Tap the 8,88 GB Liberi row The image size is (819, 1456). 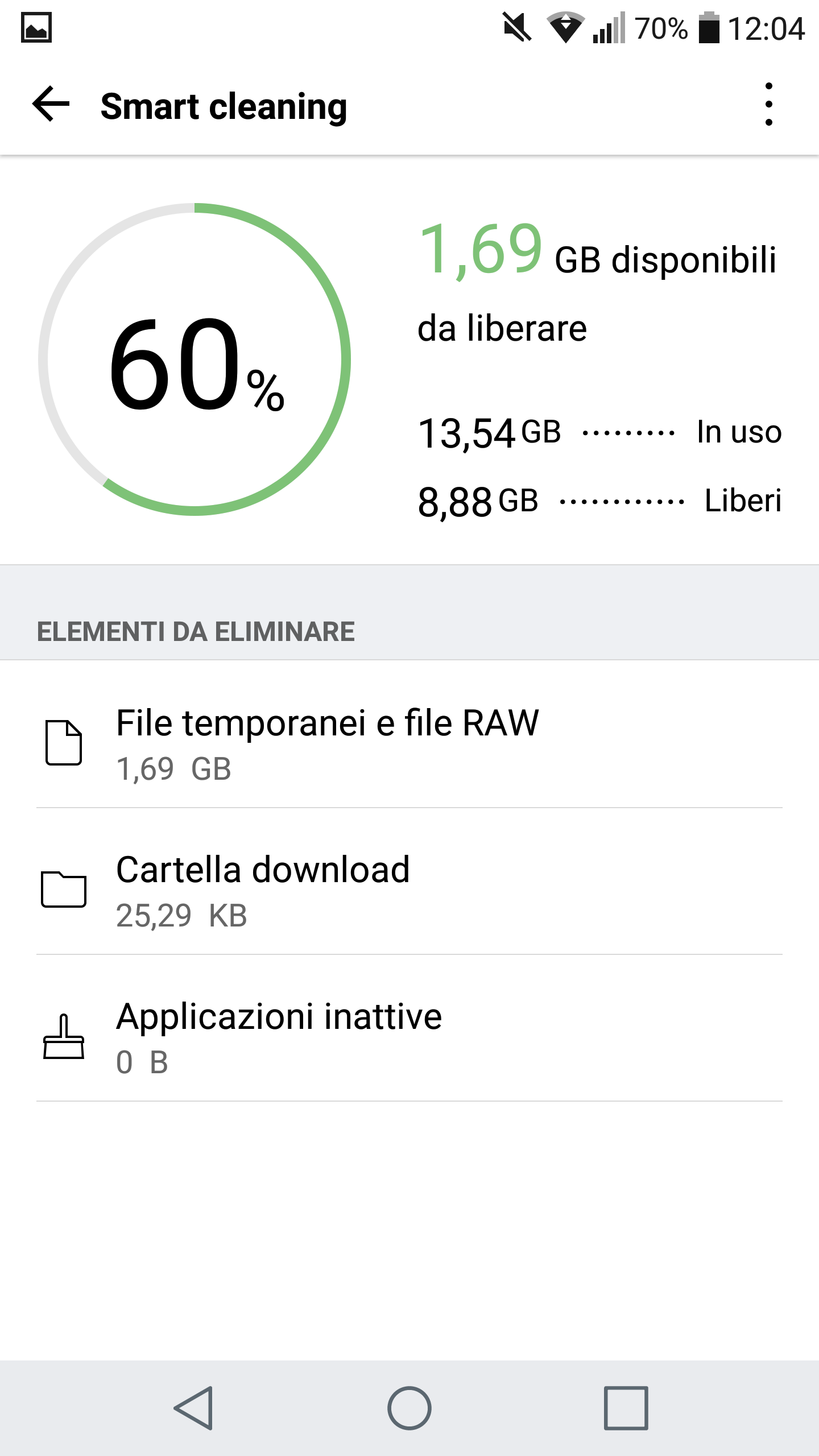pos(599,501)
